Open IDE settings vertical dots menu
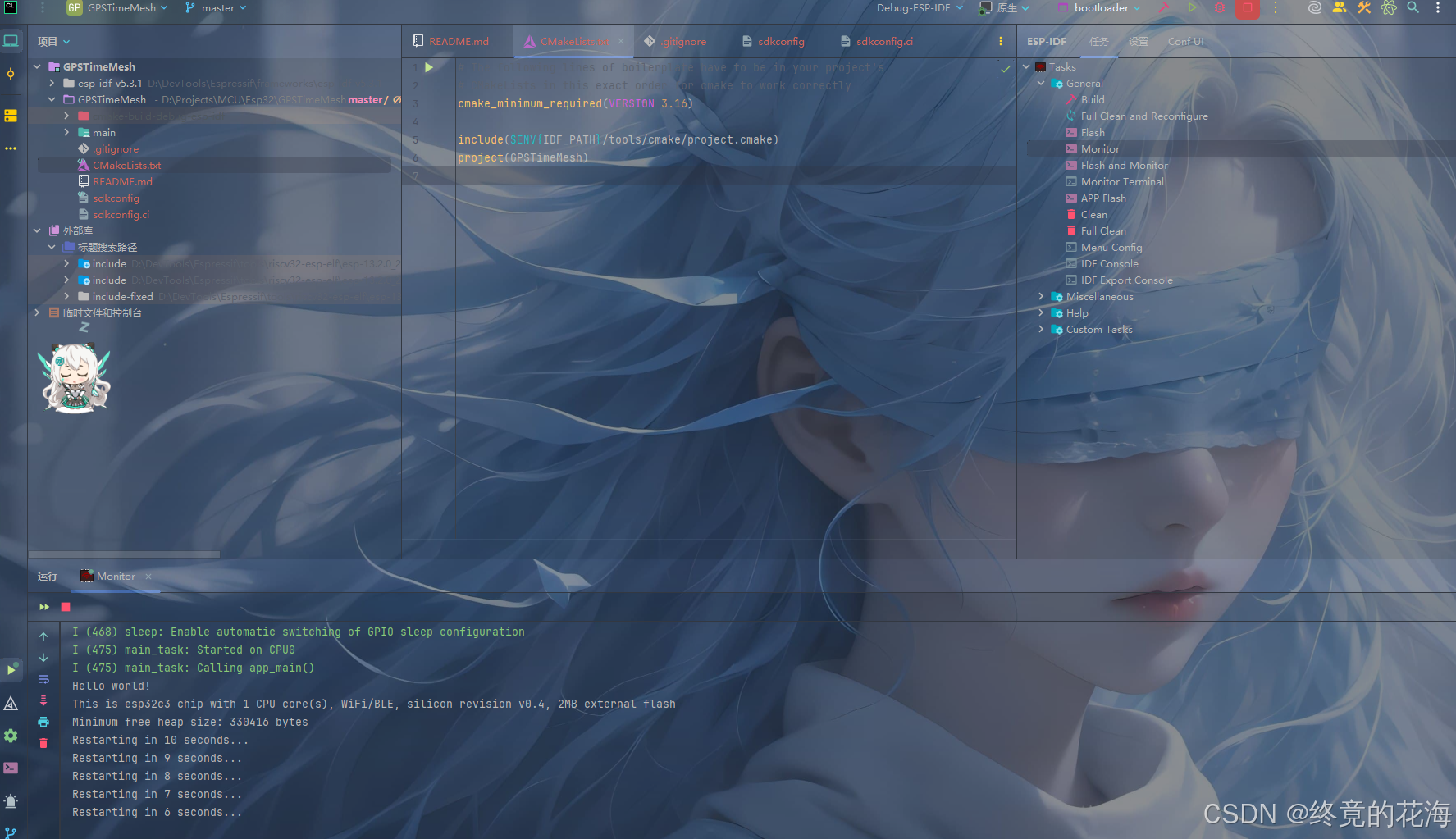The height and width of the screenshot is (839, 1456). coord(1438,8)
